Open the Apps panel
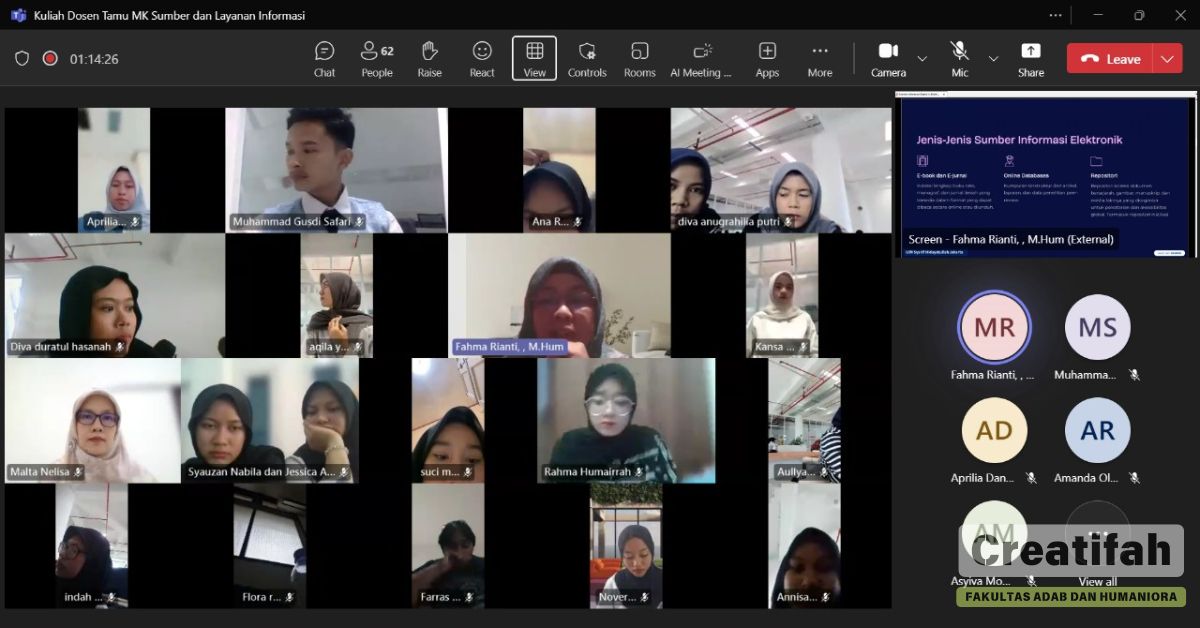Image resolution: width=1200 pixels, height=628 pixels. (767, 58)
